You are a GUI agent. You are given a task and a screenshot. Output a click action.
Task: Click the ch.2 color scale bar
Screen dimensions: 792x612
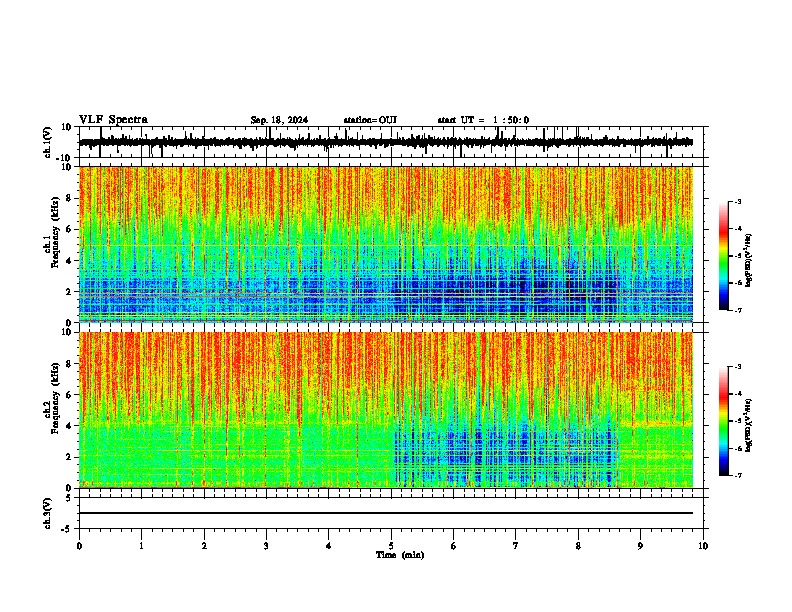pyautogui.click(x=723, y=421)
